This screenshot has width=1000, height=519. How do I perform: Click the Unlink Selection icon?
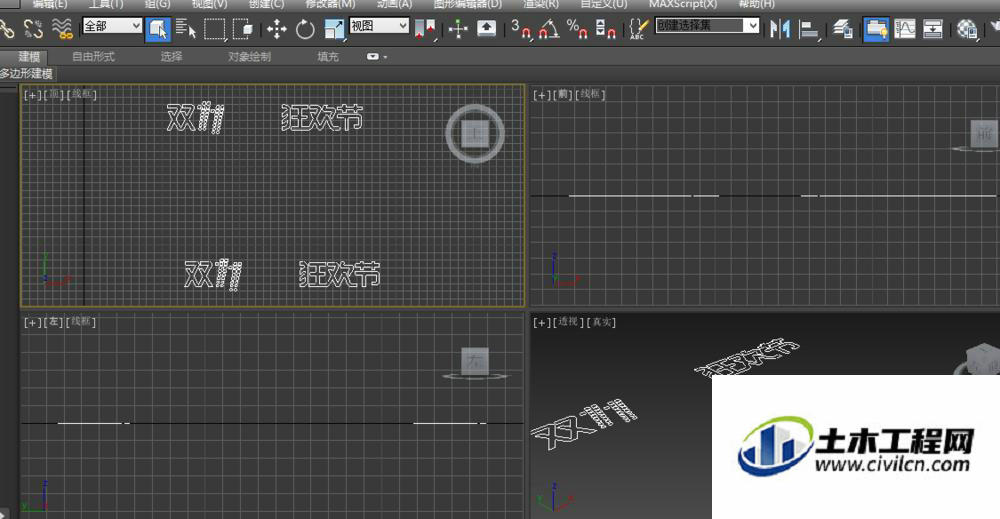(x=33, y=29)
